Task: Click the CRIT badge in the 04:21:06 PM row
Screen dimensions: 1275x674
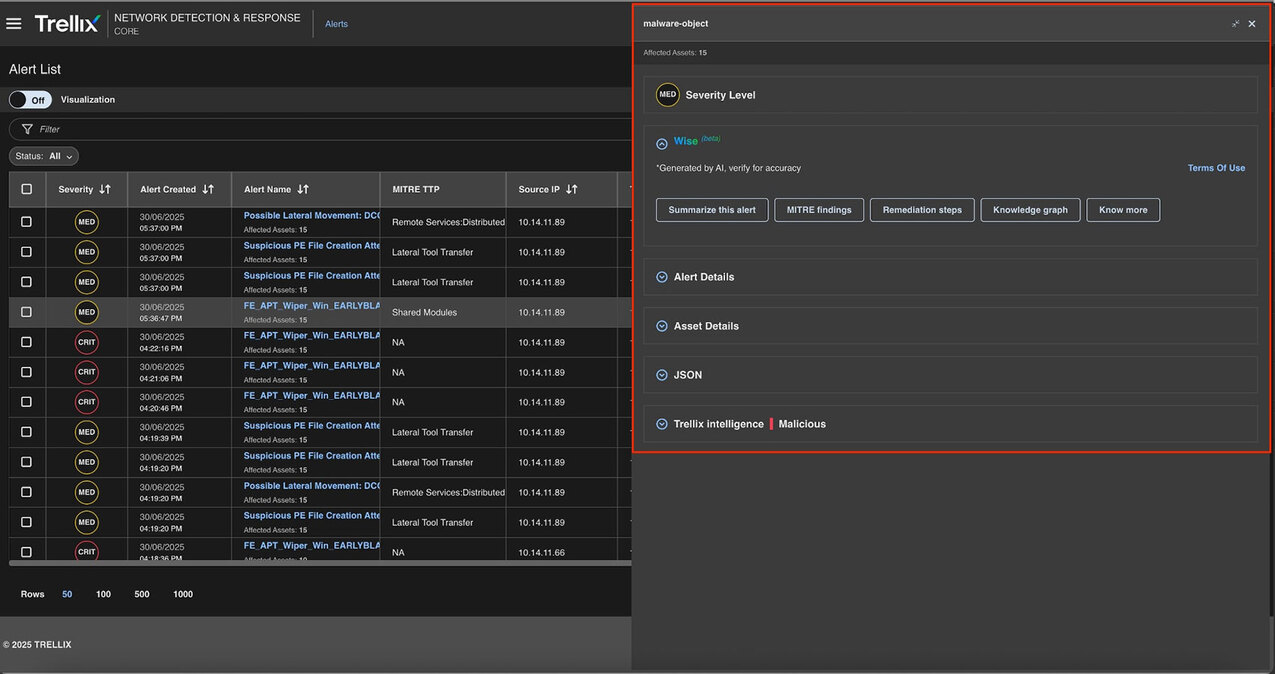Action: tap(87, 372)
